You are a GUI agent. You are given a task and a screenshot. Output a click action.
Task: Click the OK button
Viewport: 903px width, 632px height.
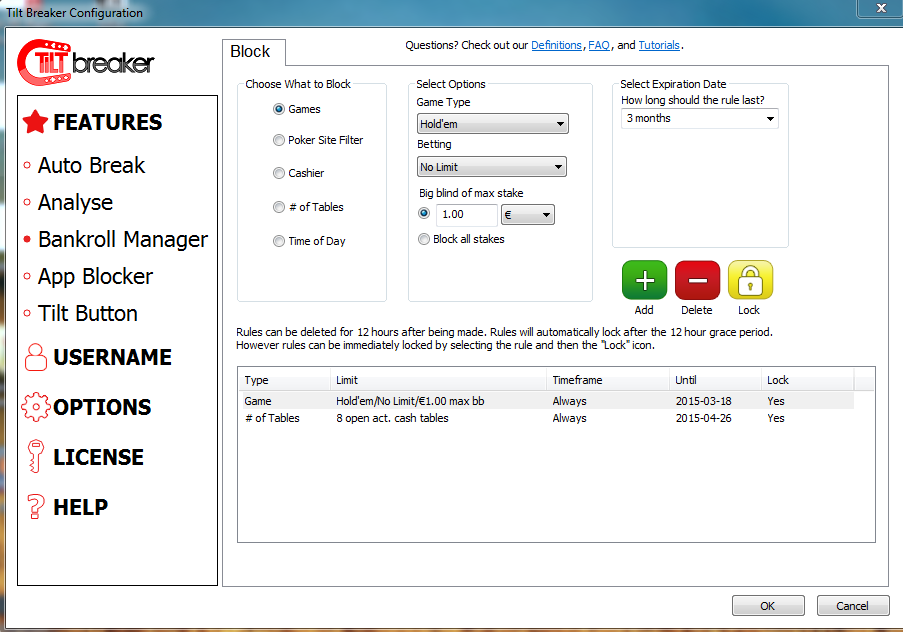point(768,606)
